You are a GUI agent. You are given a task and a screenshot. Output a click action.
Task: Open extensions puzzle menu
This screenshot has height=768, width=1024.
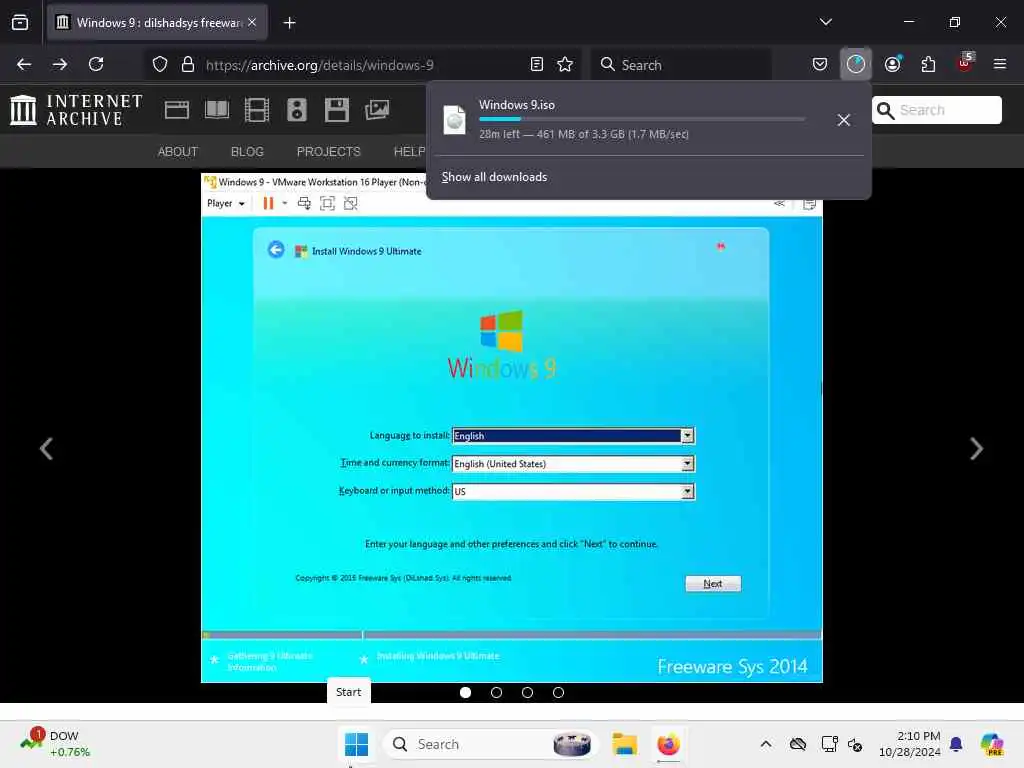pyautogui.click(x=928, y=64)
